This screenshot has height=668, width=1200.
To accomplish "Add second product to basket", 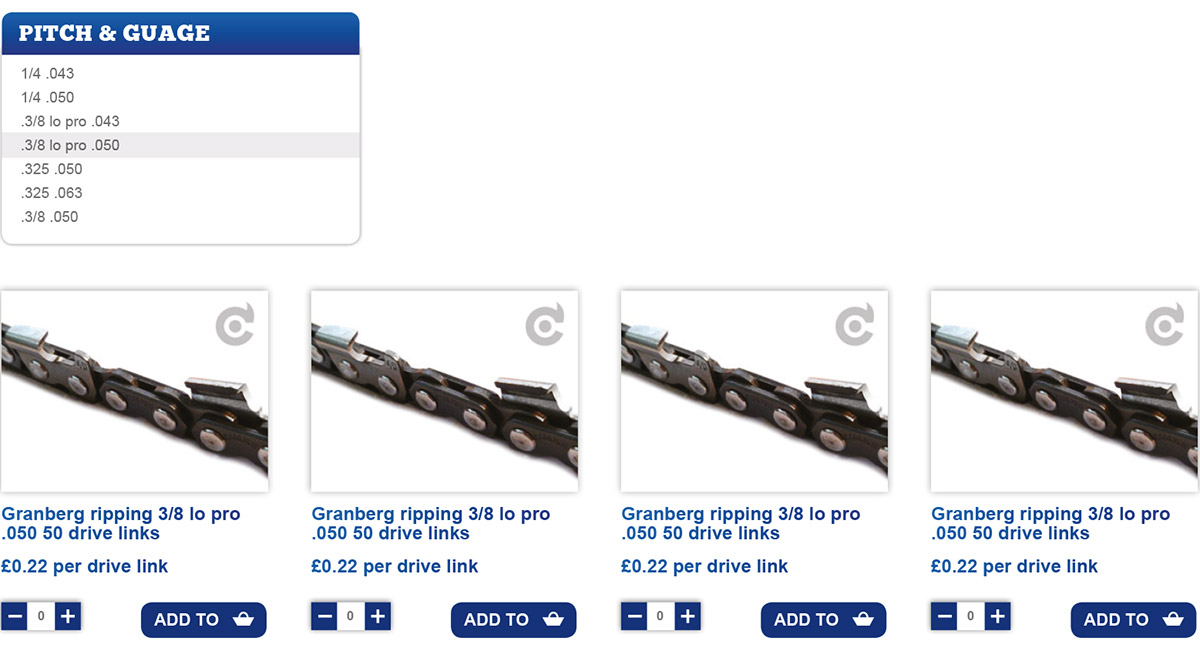I will coord(514,619).
